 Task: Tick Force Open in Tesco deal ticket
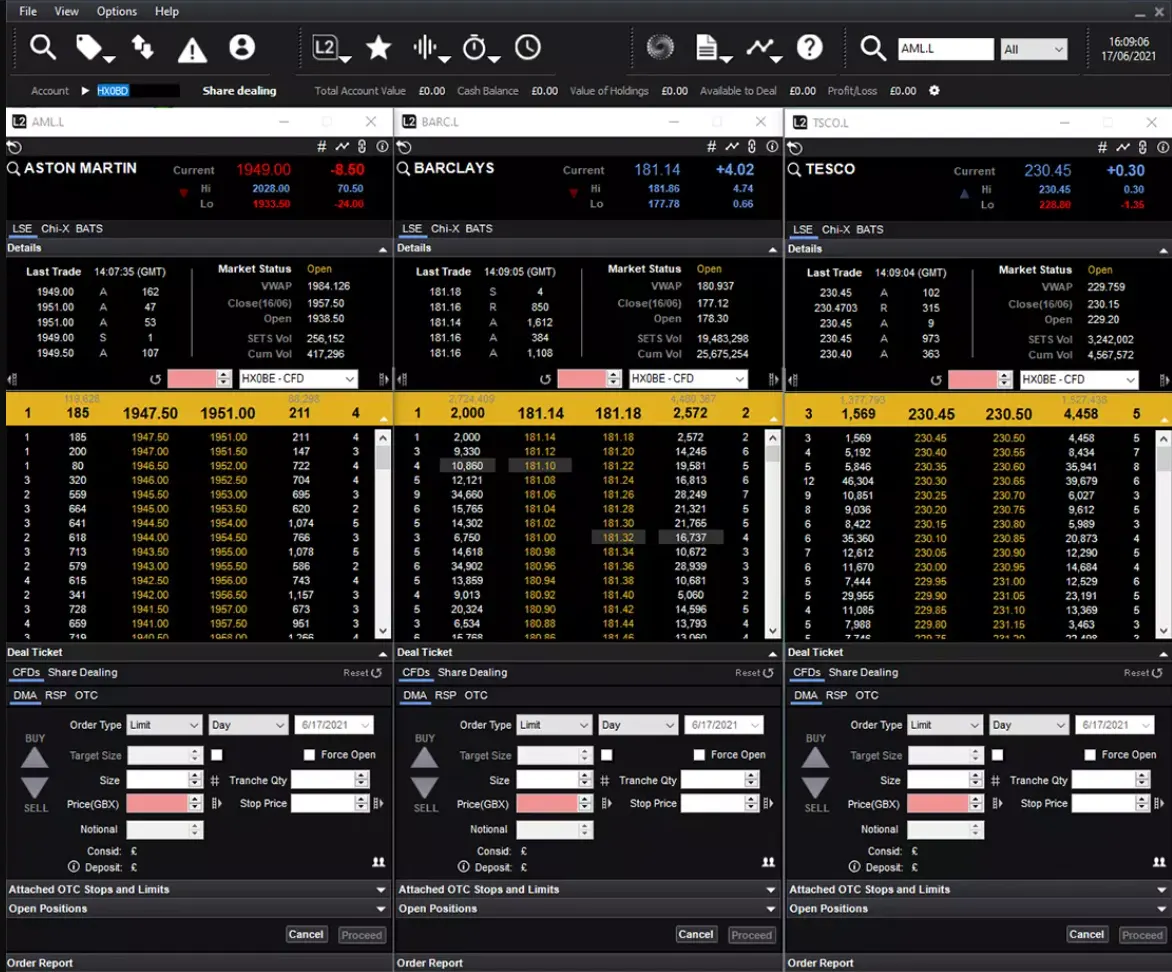point(1090,755)
